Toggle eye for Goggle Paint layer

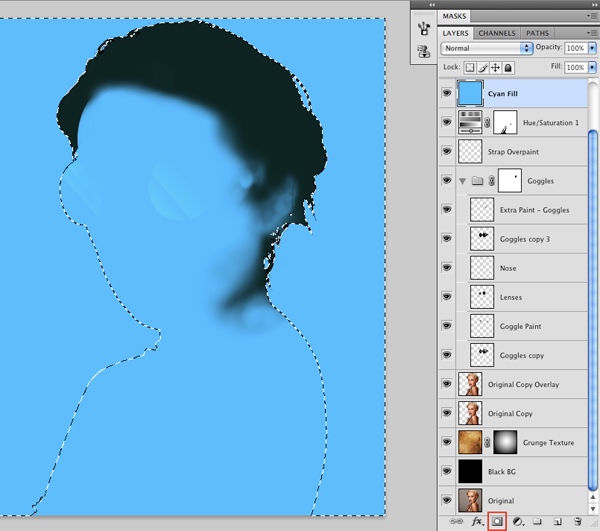click(x=447, y=326)
